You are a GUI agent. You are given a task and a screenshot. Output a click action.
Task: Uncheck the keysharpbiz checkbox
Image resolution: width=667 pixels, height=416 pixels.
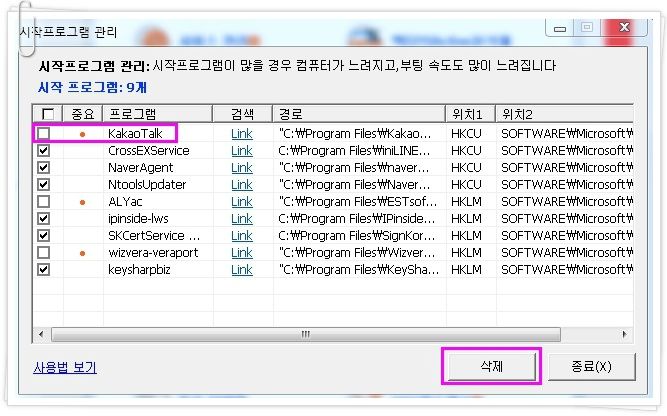click(43, 270)
